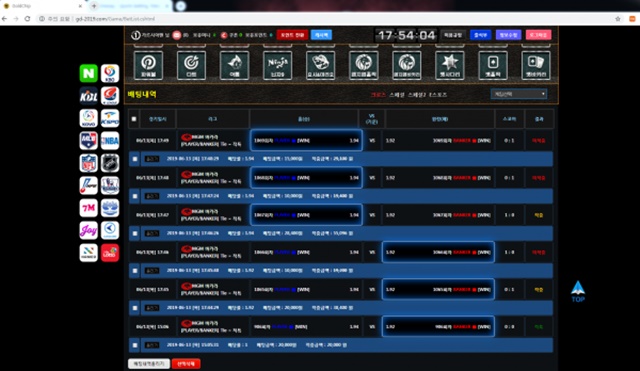The image size is (640, 371).
Task: Bookmark page with star icon
Action: [x=618, y=19]
